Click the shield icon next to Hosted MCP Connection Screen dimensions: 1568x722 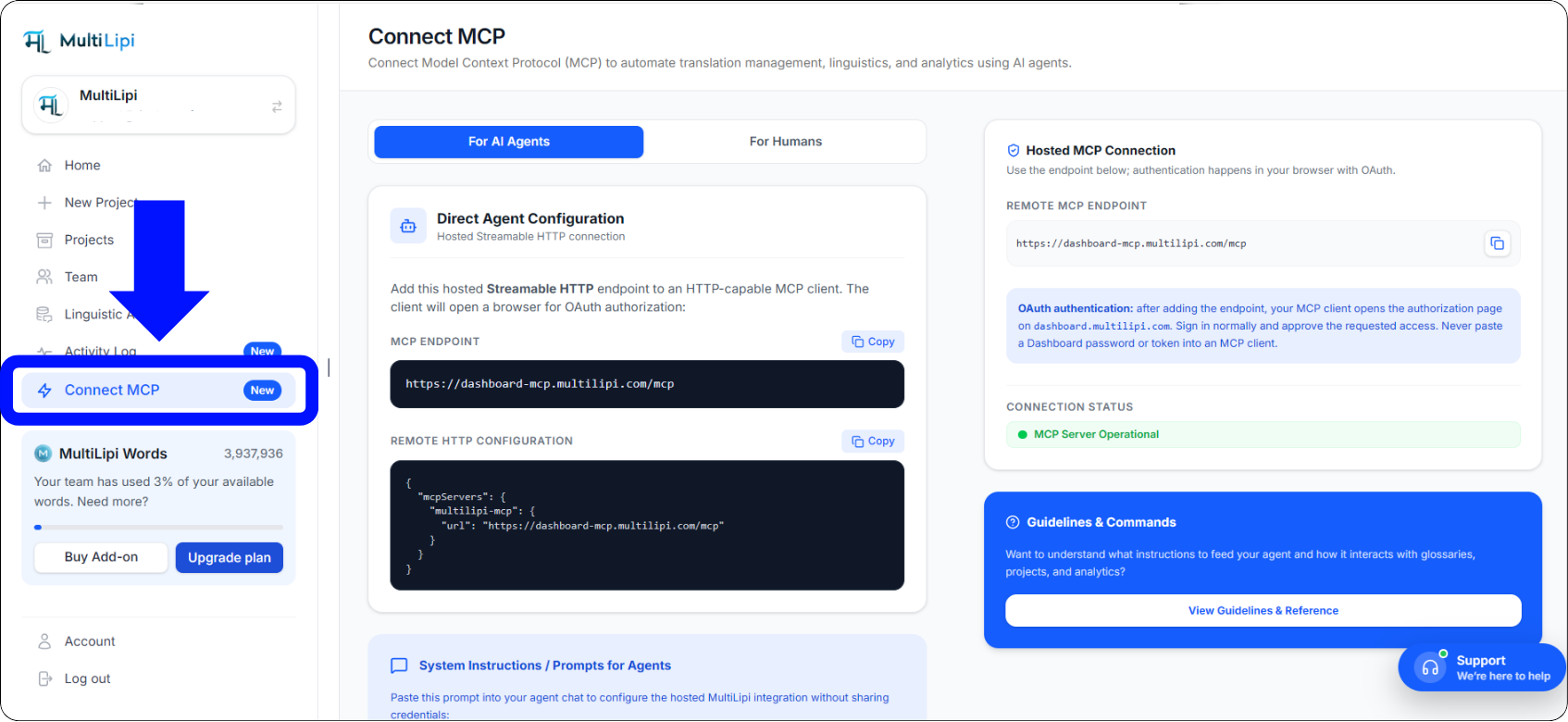tap(1014, 151)
